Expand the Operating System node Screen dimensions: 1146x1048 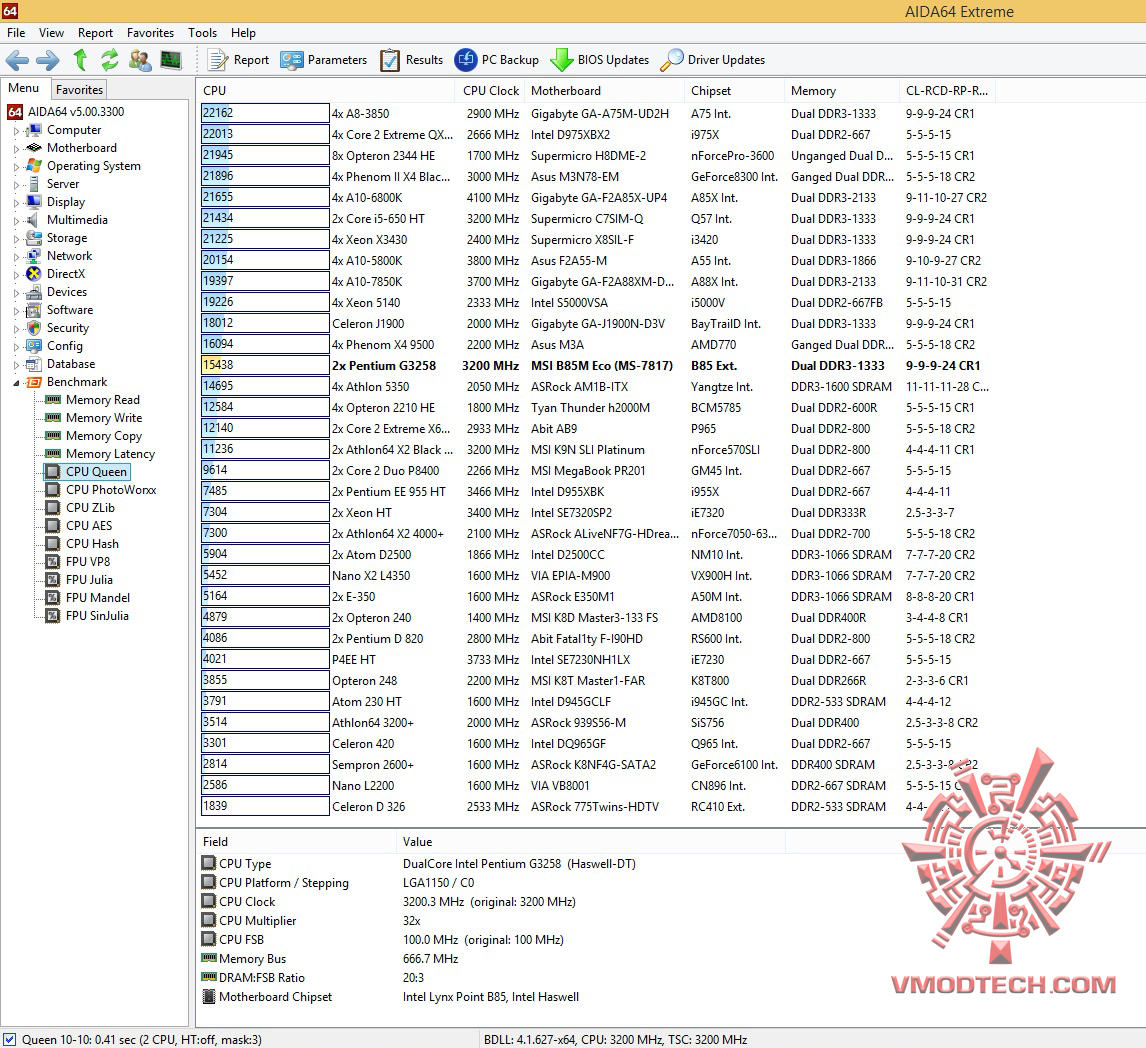click(x=16, y=167)
